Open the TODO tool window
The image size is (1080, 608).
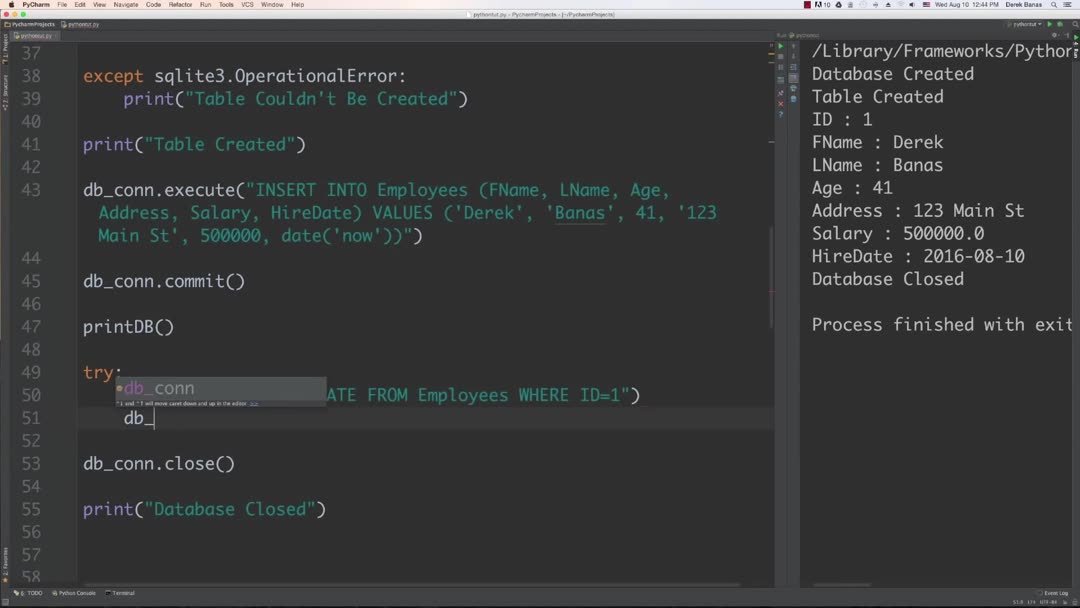tap(33, 592)
